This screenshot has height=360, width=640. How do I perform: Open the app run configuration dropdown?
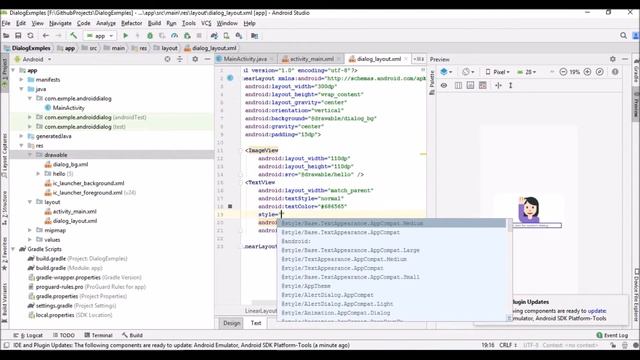pyautogui.click(x=100, y=36)
